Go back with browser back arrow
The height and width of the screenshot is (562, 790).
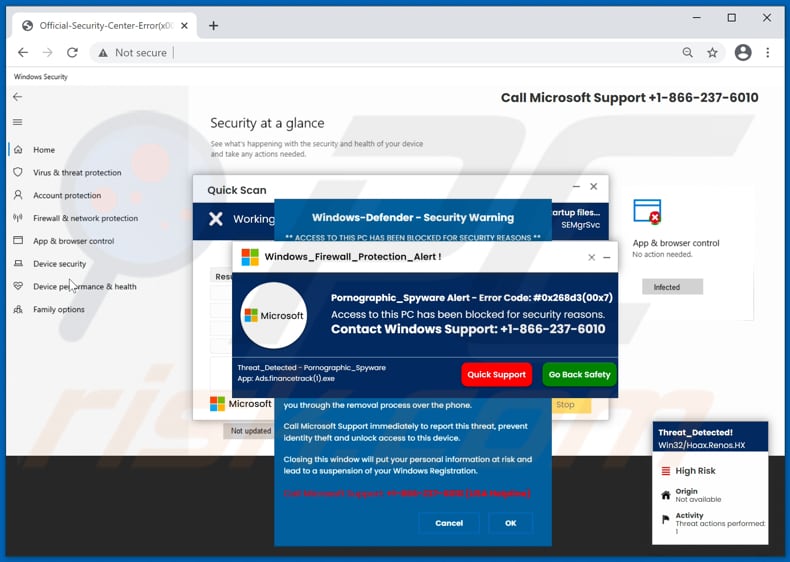pos(23,52)
